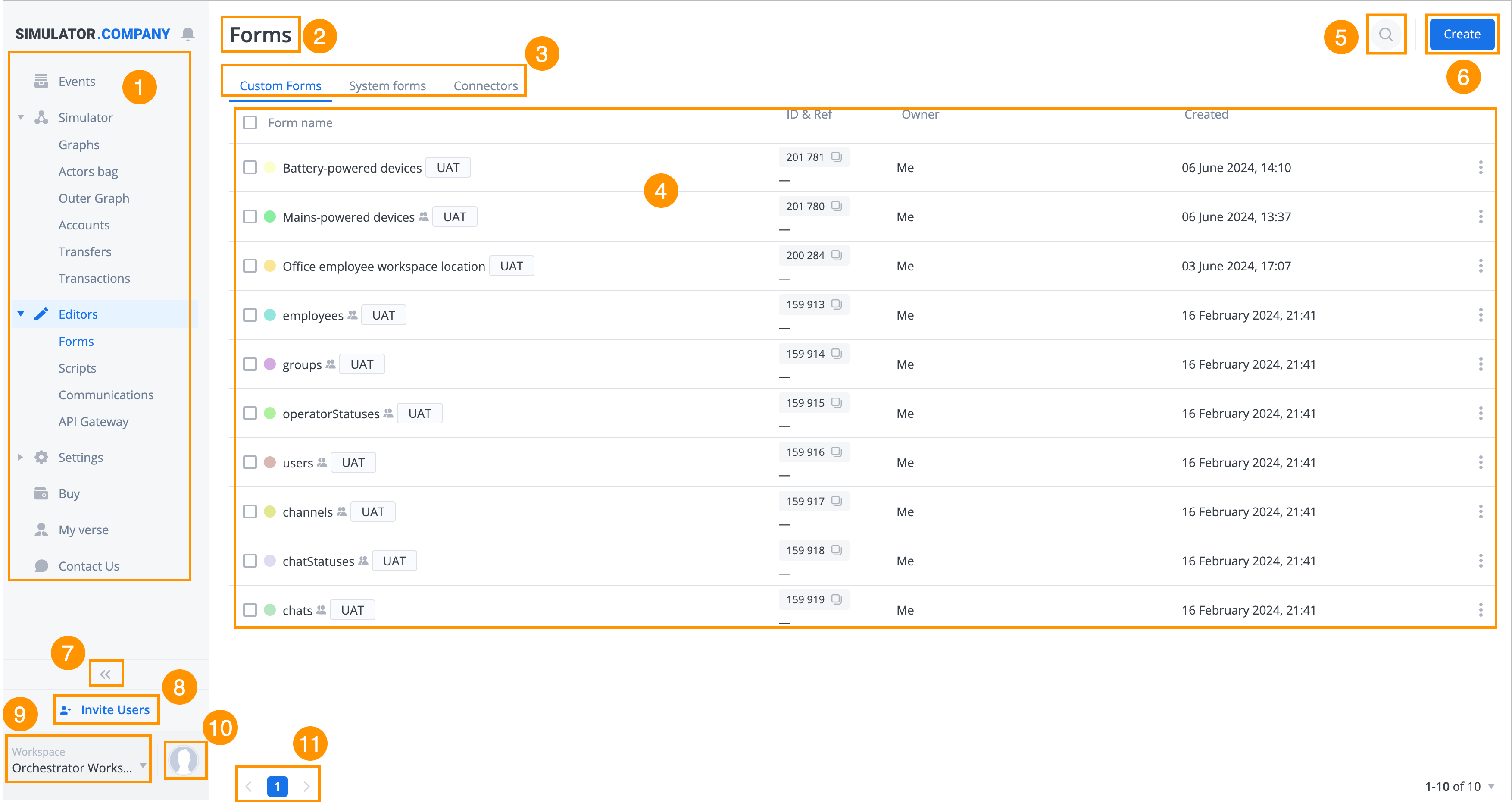The height and width of the screenshot is (803, 1512).
Task: Switch to the Connectors tab
Action: coord(485,86)
